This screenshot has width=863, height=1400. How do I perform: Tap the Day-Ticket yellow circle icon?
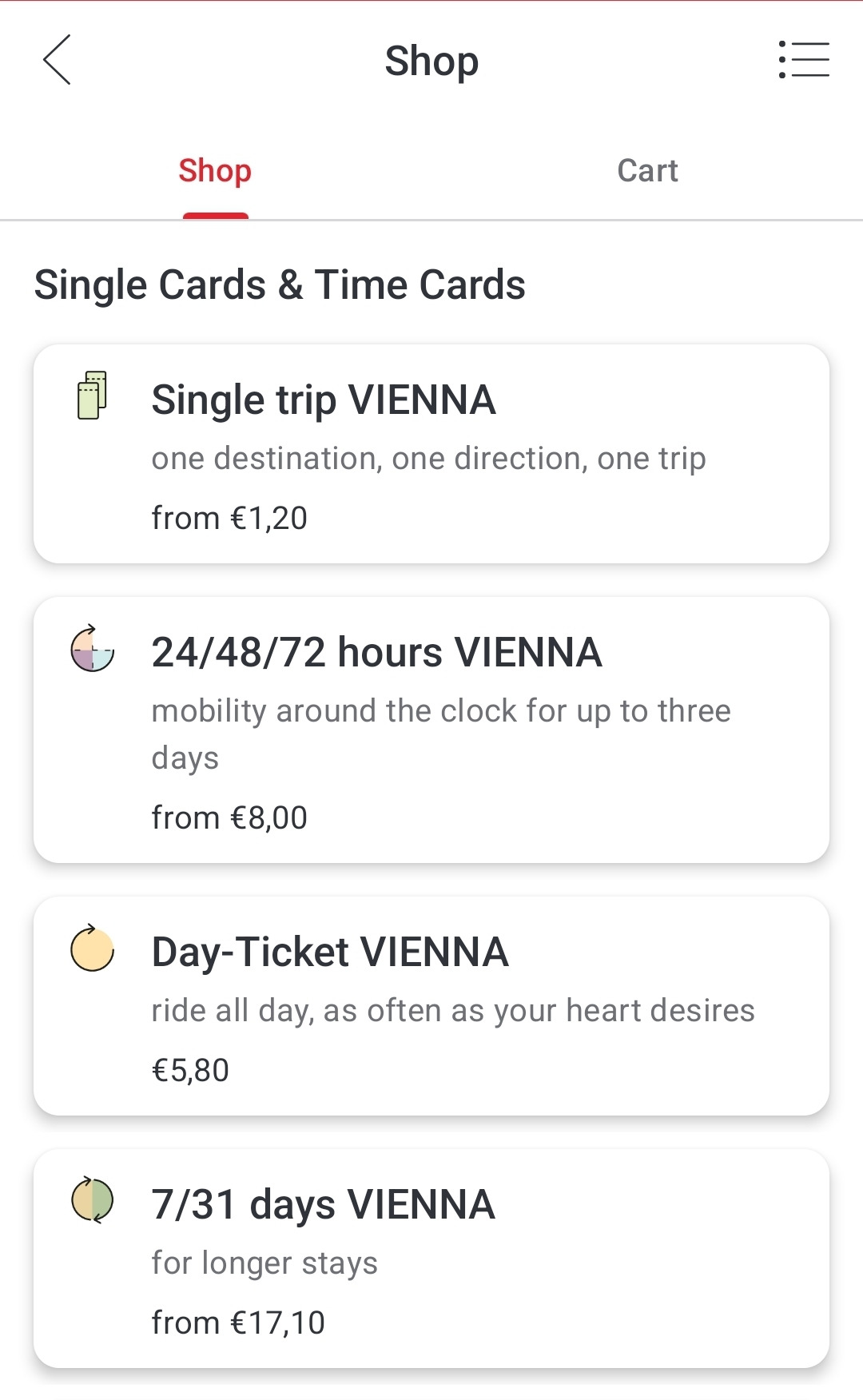(x=93, y=949)
